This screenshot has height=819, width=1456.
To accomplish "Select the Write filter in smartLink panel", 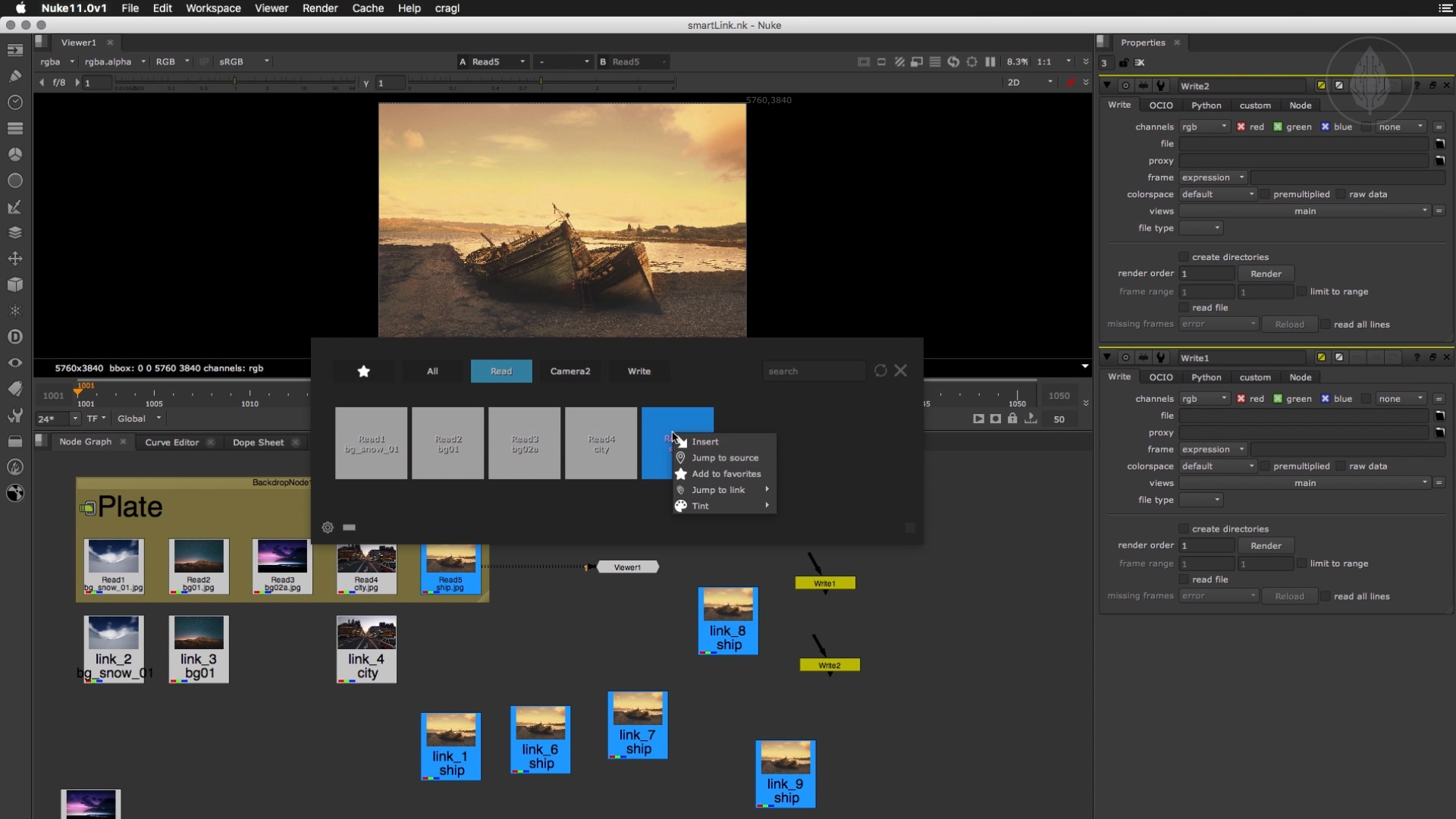I will click(639, 371).
